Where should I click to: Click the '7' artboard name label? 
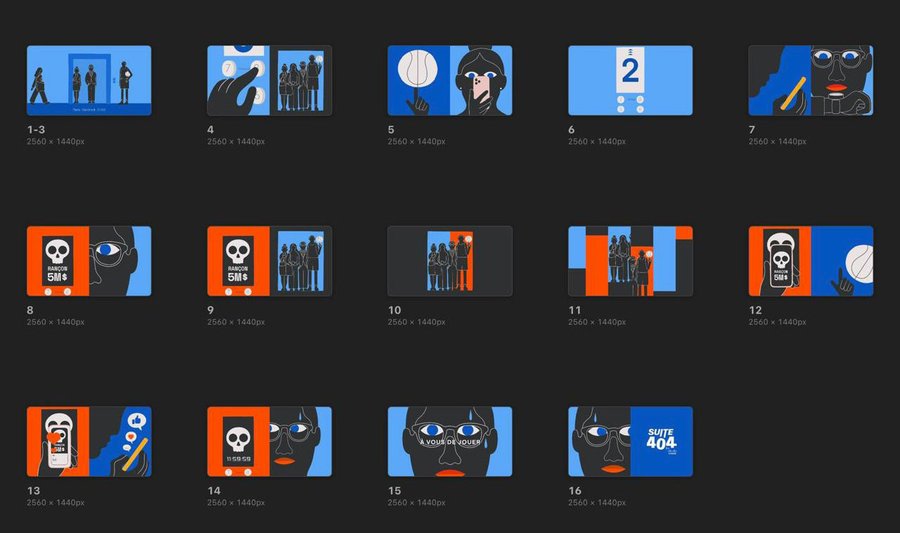[x=752, y=130]
